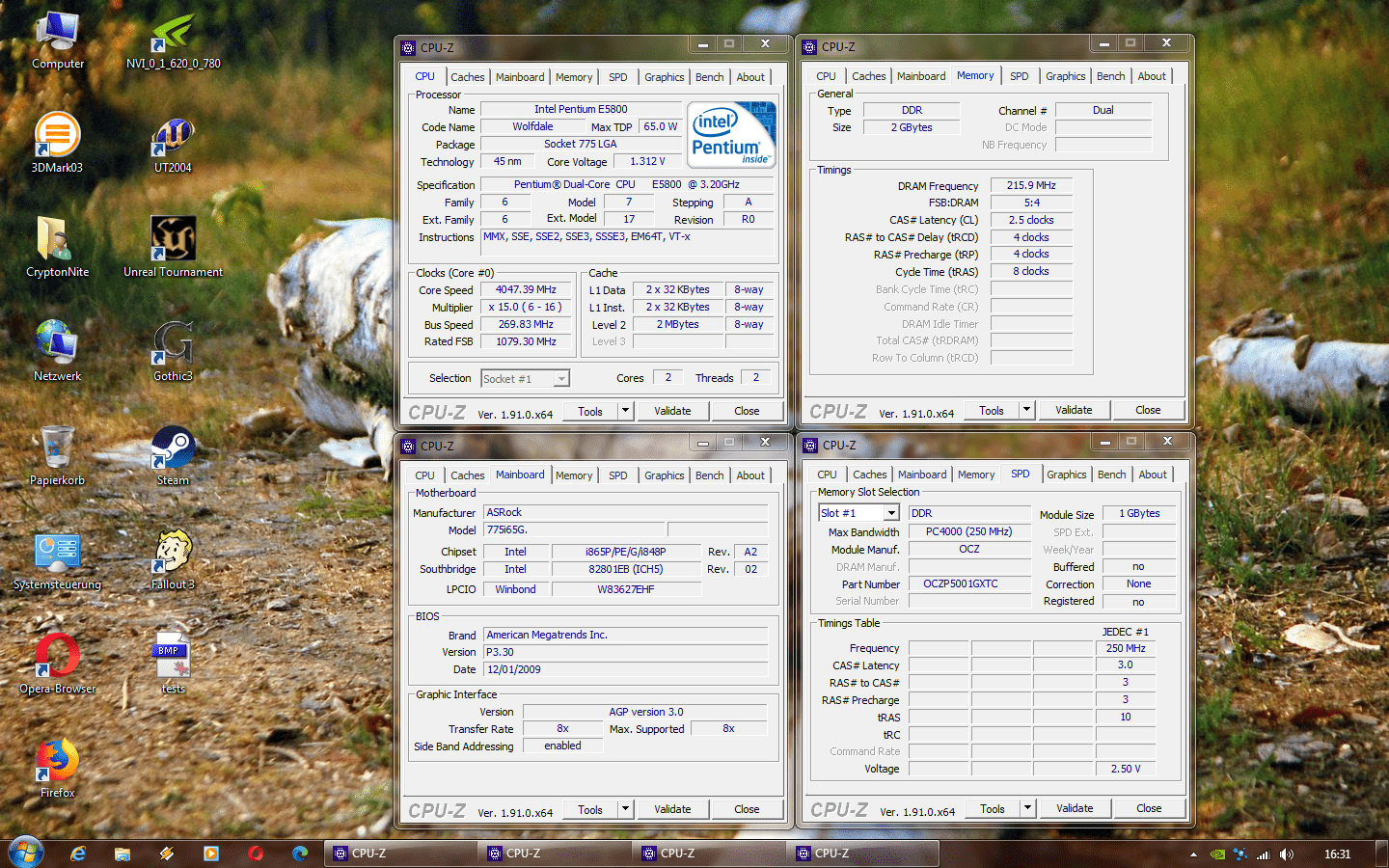Viewport: 1389px width, 868px height.
Task: Click the Core Speed value 4047.39 MHz
Action: (x=526, y=289)
